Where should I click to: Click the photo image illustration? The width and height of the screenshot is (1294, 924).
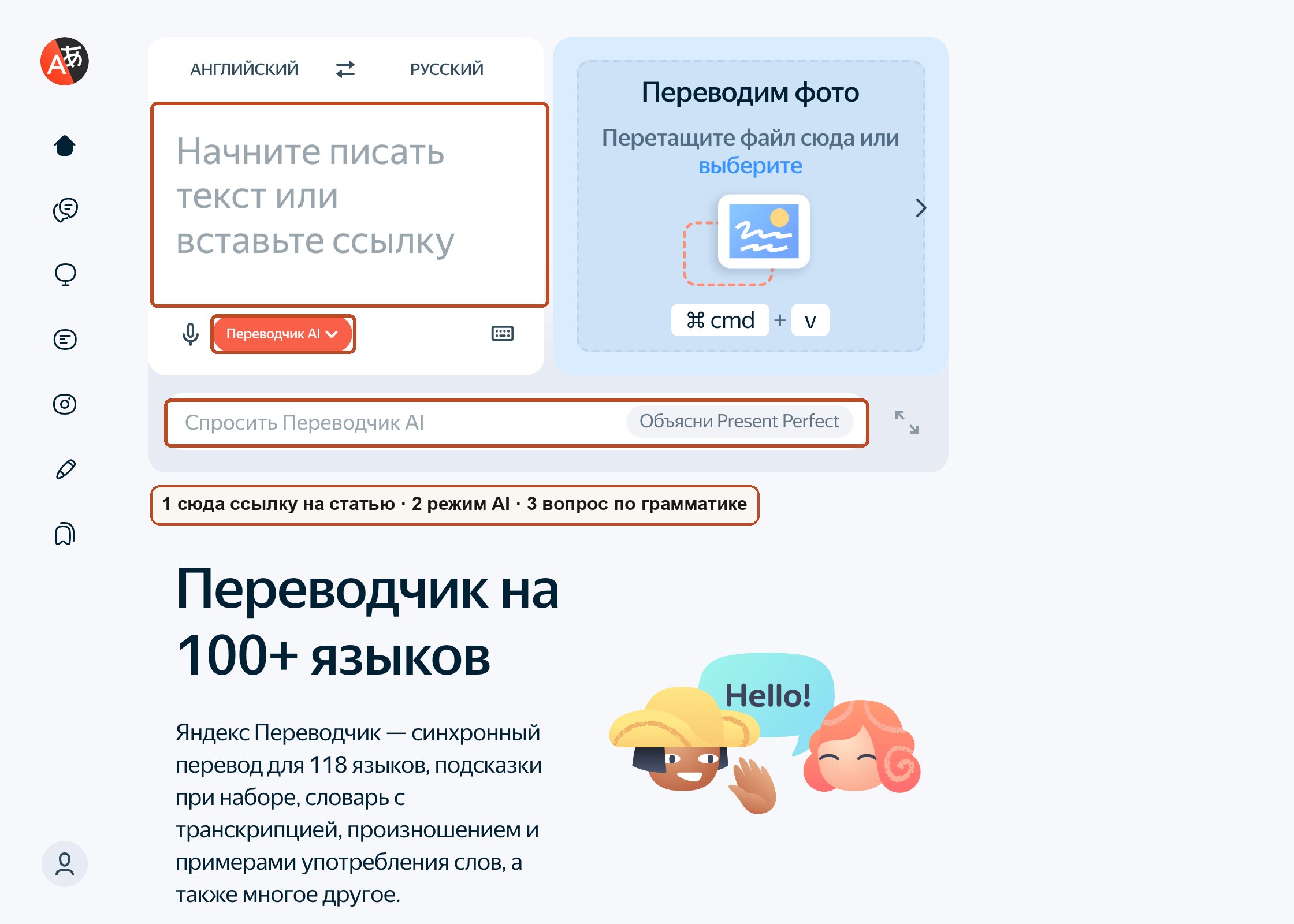coord(748,239)
